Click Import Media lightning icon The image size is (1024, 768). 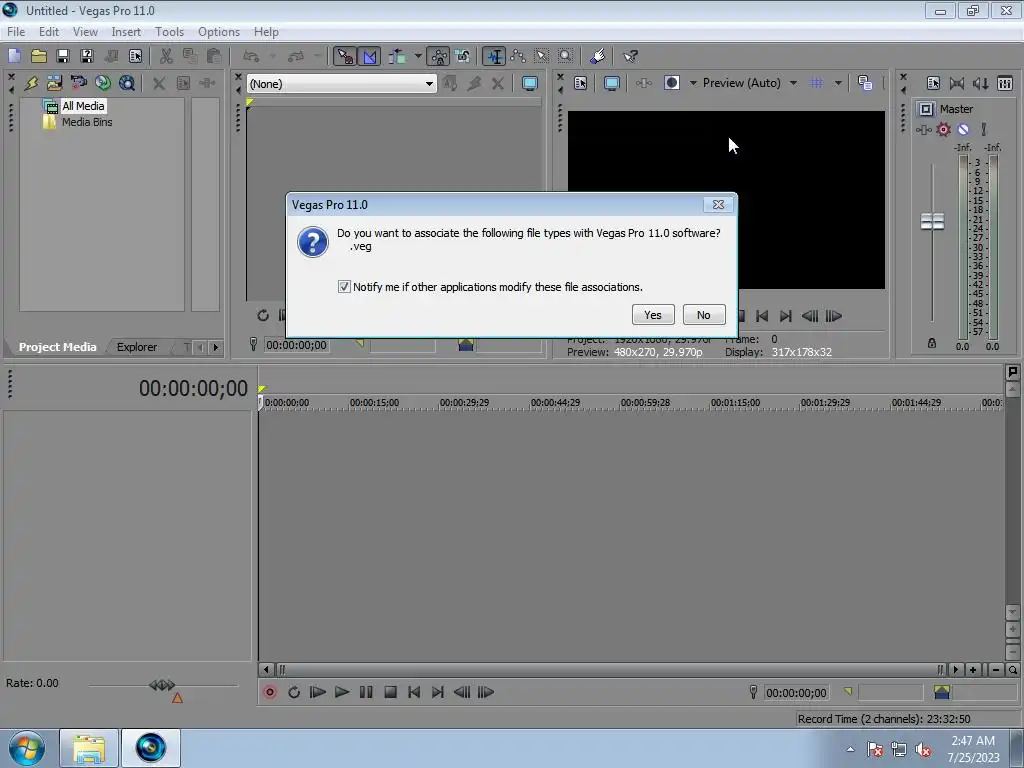pos(31,83)
